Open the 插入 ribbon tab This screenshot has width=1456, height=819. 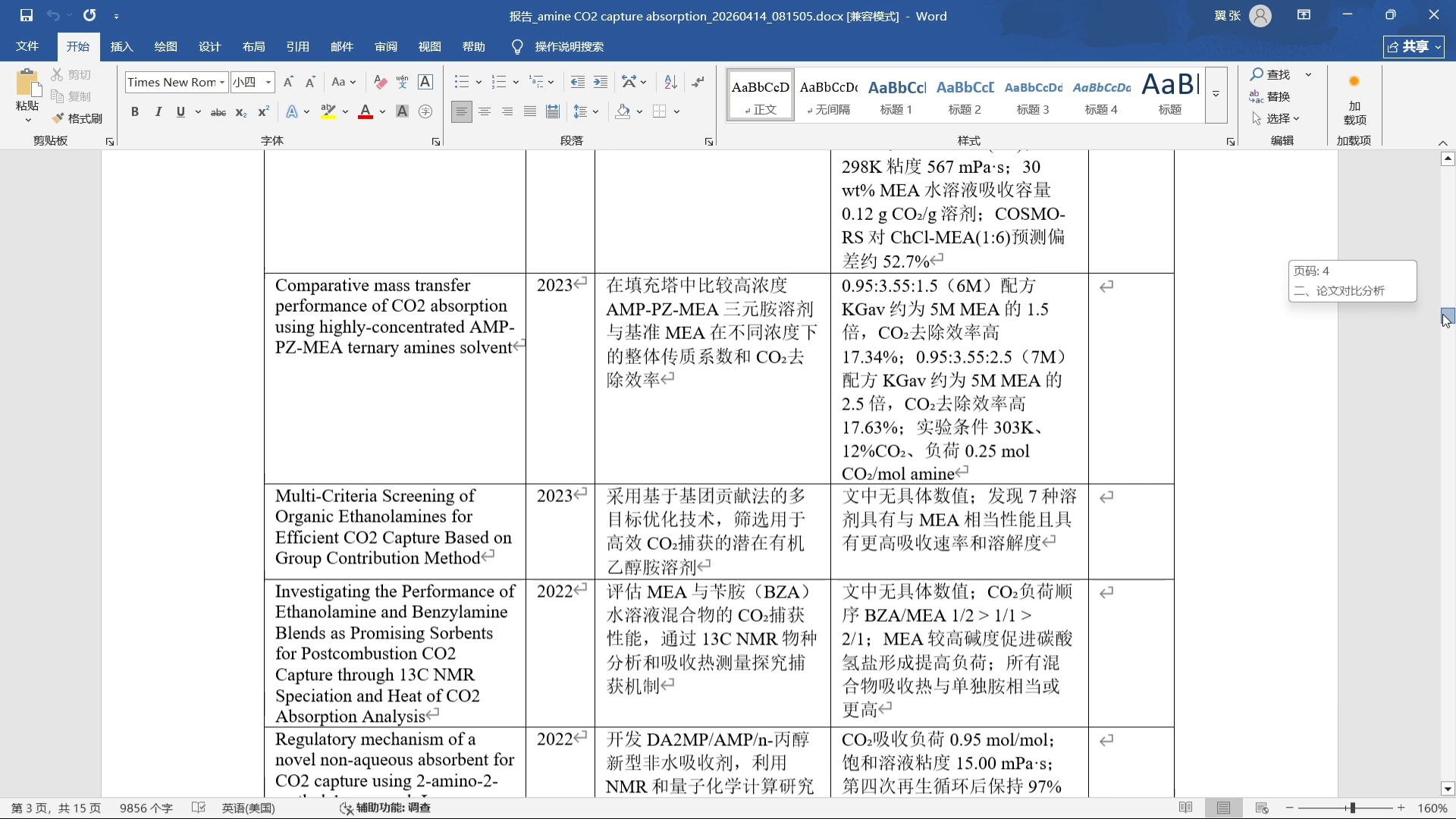[x=121, y=47]
